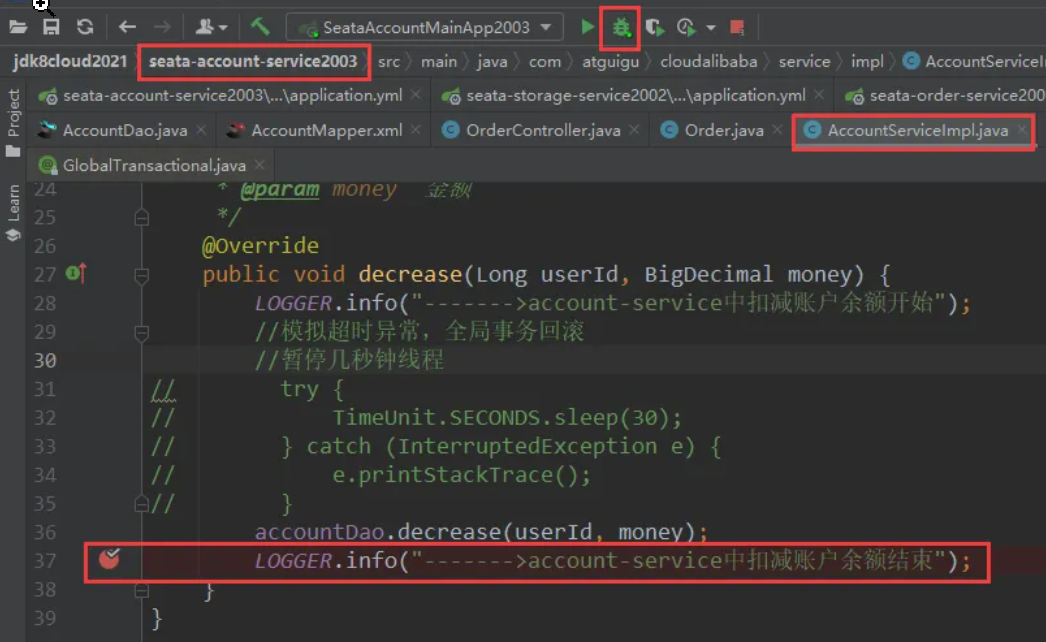Screen dimensions: 1046x642
Task: Open the Project tool window
Action: pos(13,123)
